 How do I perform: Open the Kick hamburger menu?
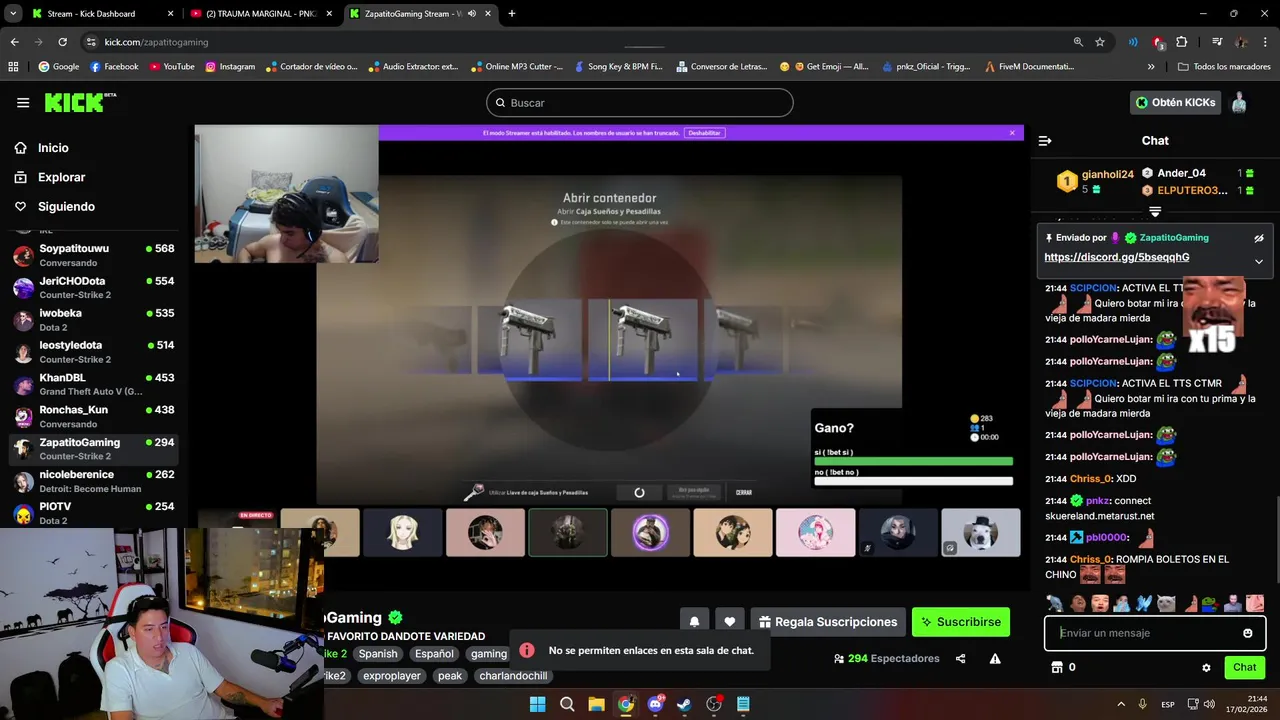pyautogui.click(x=23, y=103)
